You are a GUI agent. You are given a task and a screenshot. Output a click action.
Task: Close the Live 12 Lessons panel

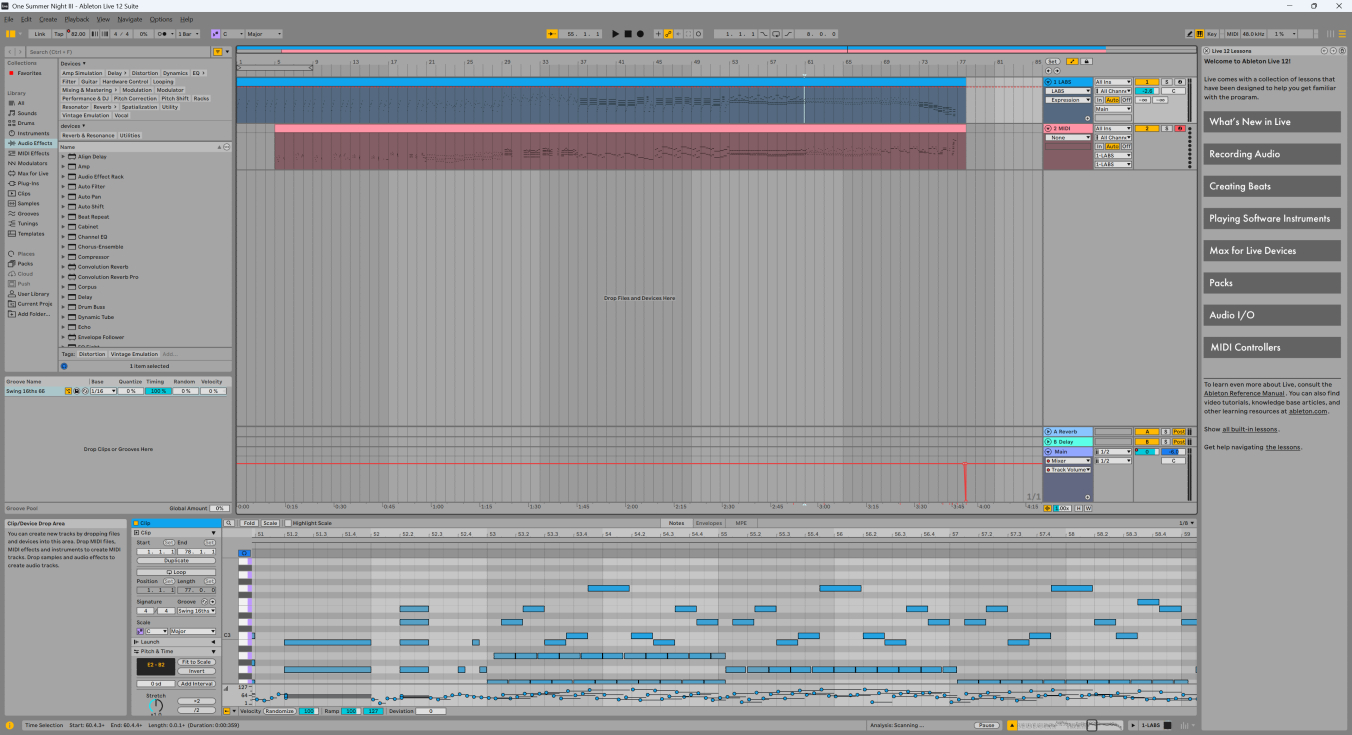pyautogui.click(x=1205, y=50)
